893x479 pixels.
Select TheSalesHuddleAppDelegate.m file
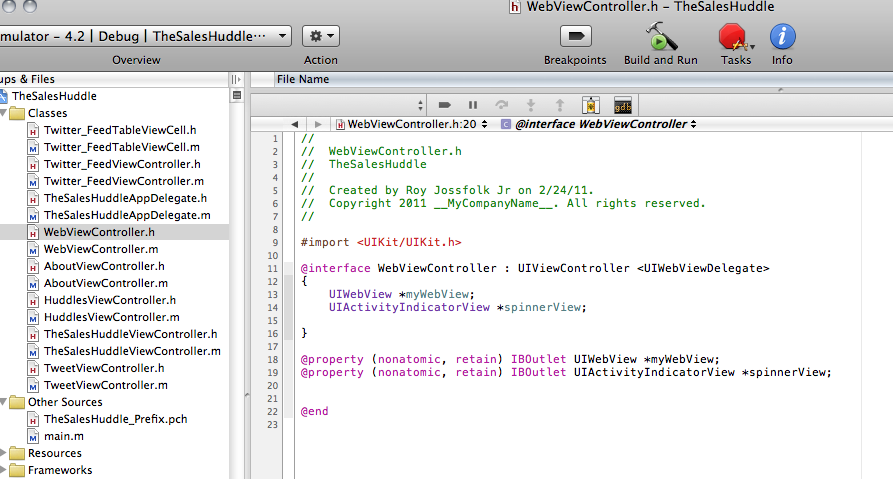tap(127, 216)
